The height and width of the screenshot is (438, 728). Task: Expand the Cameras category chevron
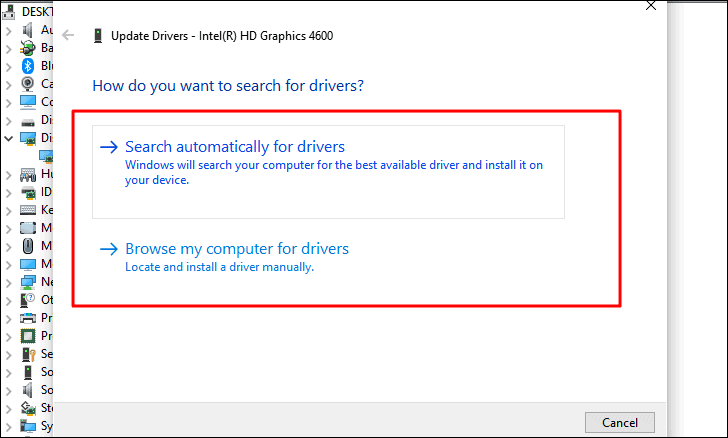(8, 85)
